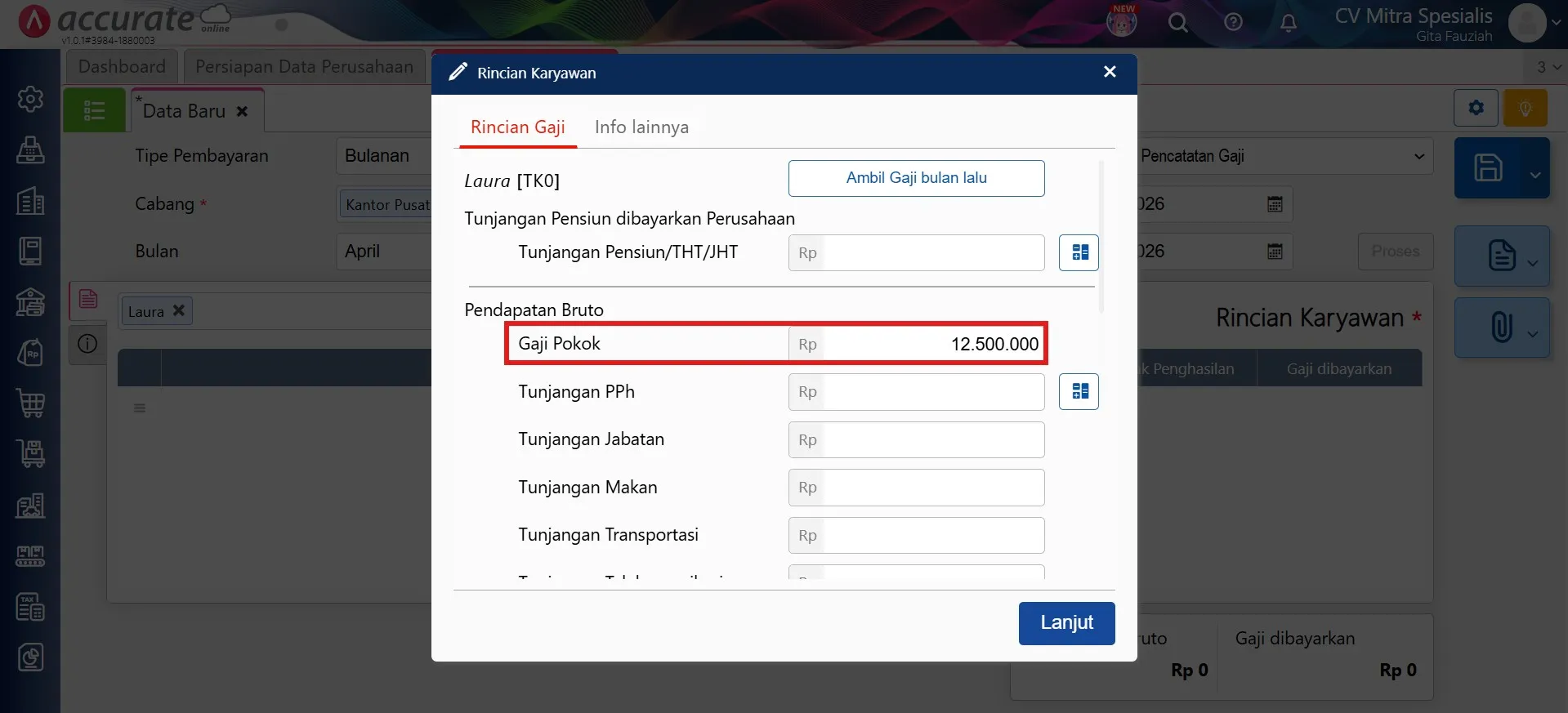Click the Ambil Gaji bulan lalu button
The image size is (1568, 713).
(916, 178)
